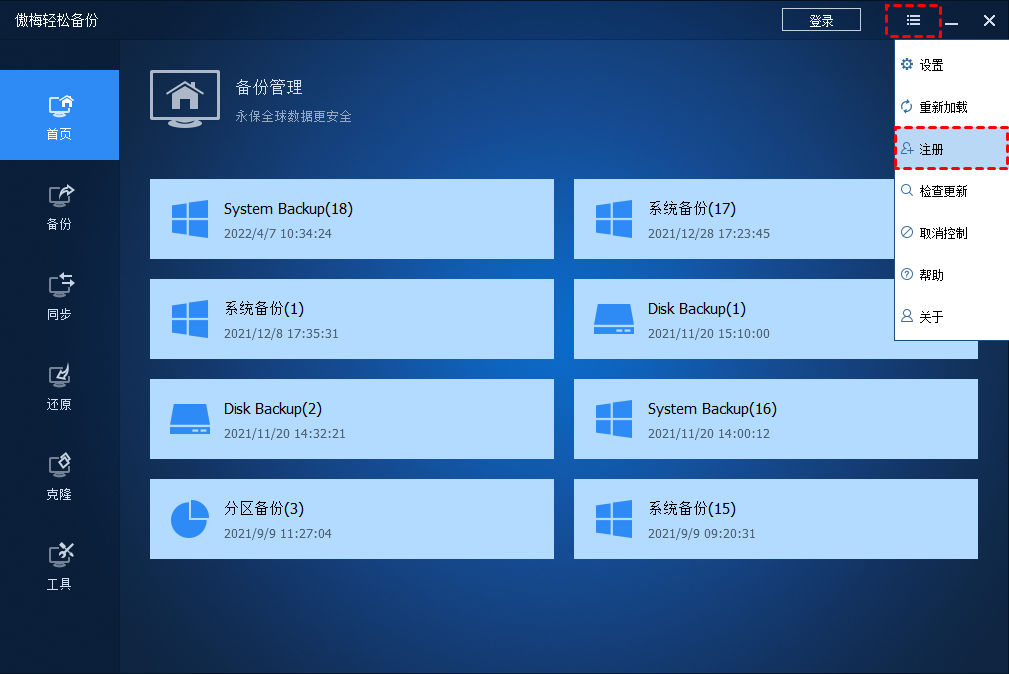This screenshot has height=674, width=1009.
Task: Click the 备份管理 heading text
Action: (x=269, y=87)
